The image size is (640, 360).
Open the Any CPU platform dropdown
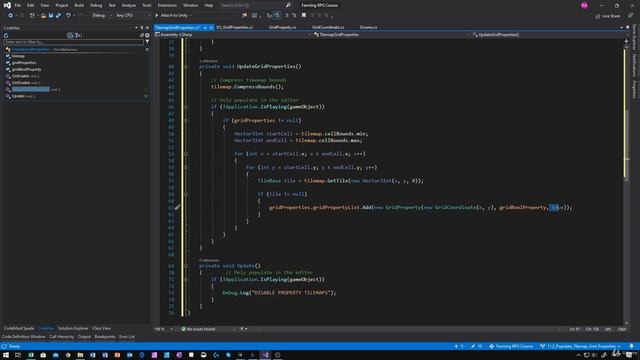tap(133, 16)
